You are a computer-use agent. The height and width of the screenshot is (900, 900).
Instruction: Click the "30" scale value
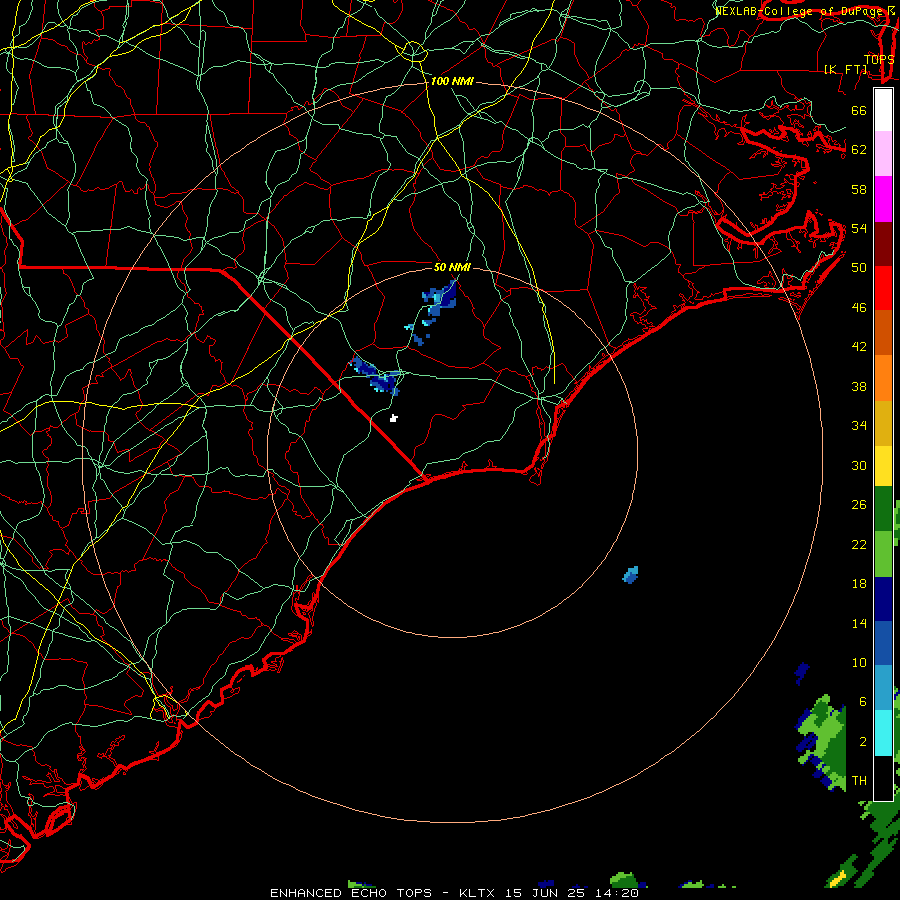(x=859, y=465)
